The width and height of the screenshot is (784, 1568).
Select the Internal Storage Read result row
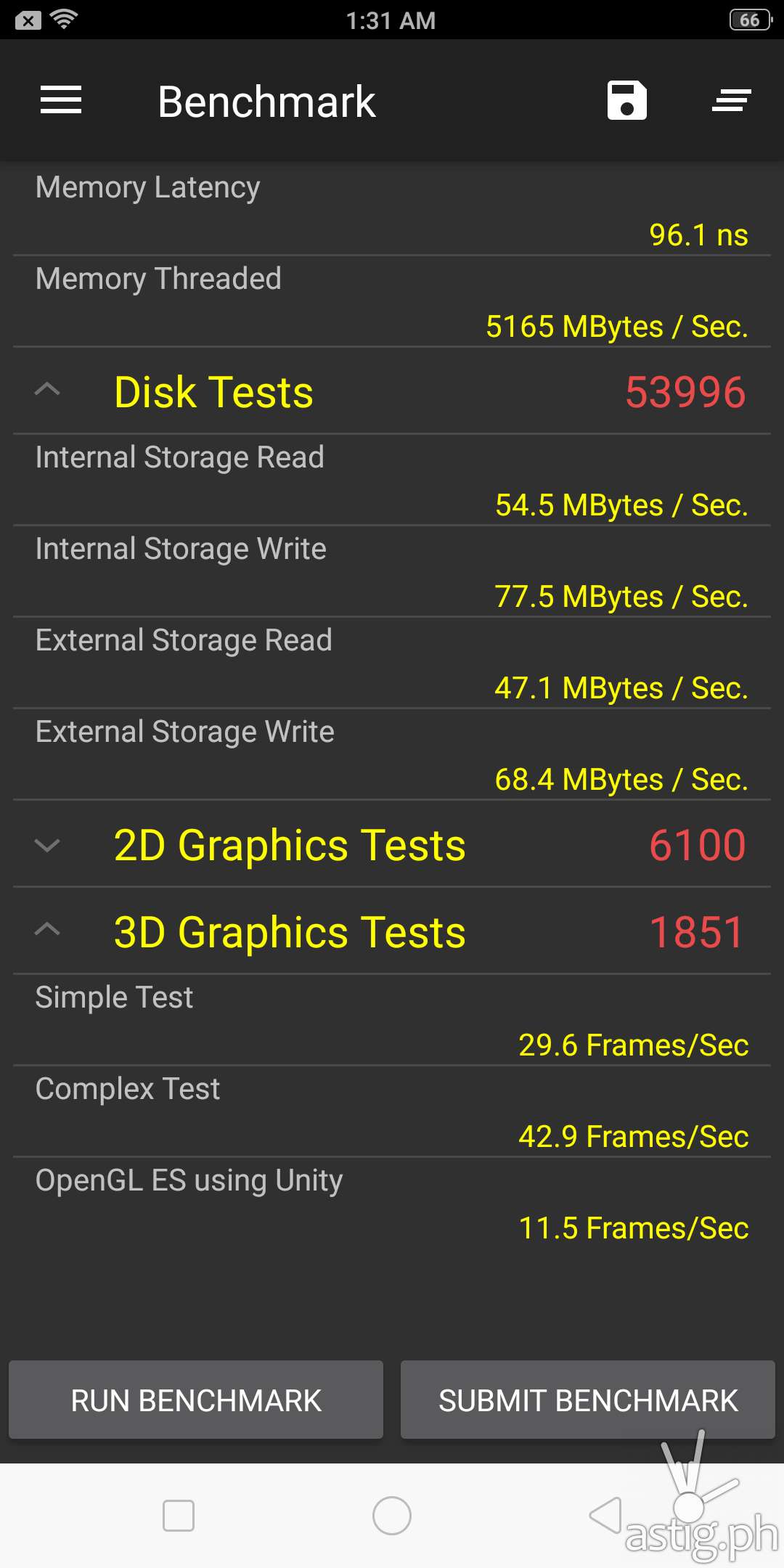click(392, 481)
